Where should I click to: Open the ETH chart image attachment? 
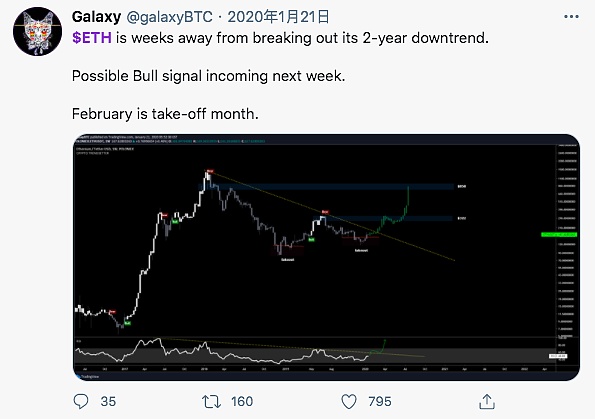click(326, 257)
